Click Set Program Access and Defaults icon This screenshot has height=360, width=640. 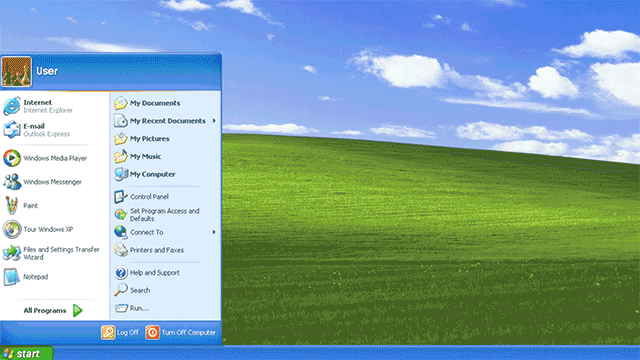point(121,214)
